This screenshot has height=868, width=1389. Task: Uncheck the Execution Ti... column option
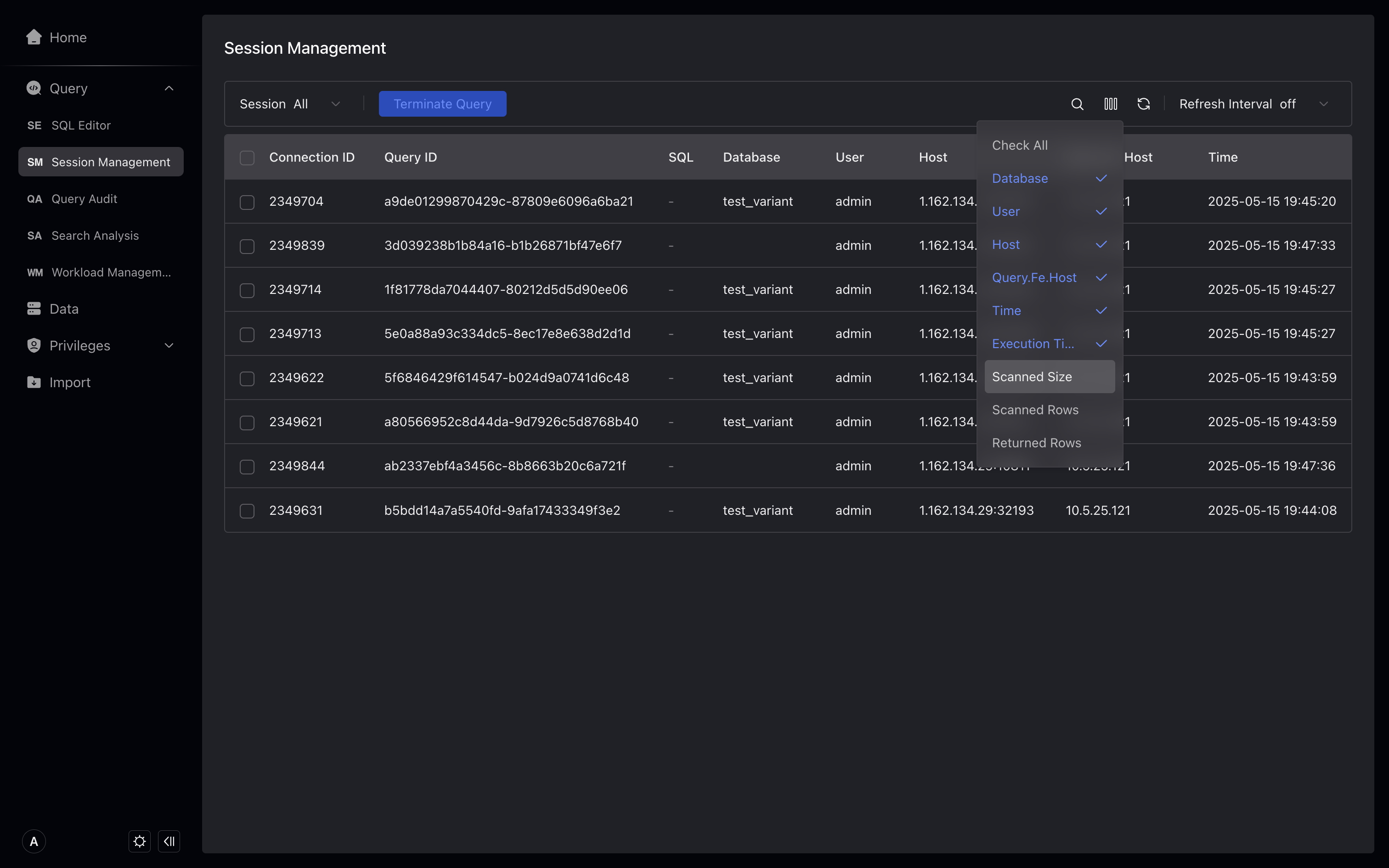(1050, 344)
